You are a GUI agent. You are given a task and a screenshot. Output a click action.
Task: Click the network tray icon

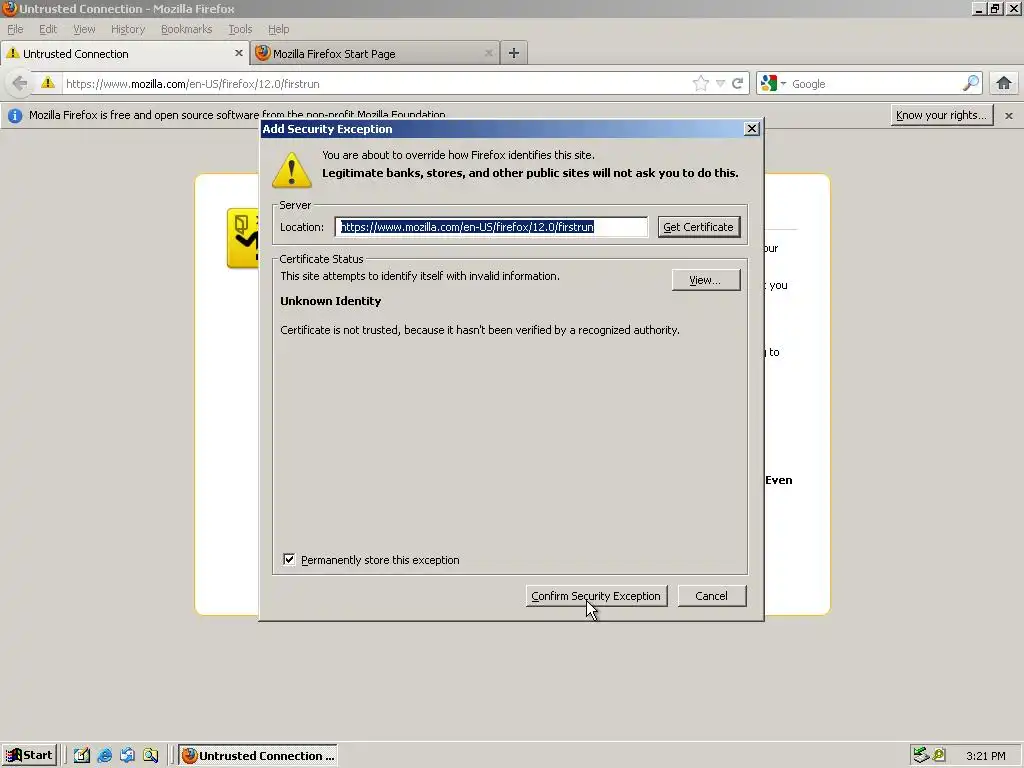coord(921,755)
